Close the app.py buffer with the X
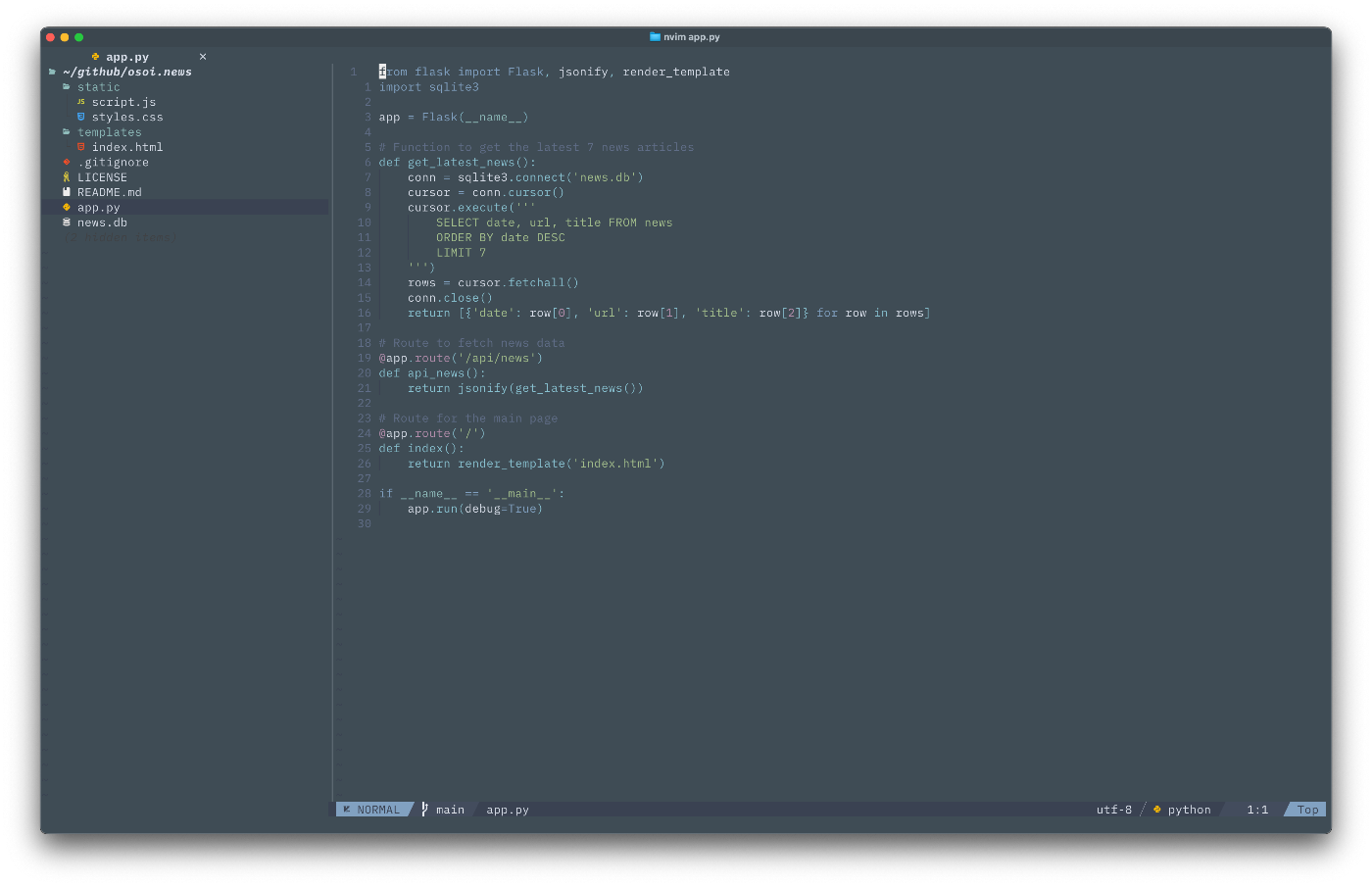Image resolution: width=1372 pixels, height=887 pixels. (x=203, y=57)
